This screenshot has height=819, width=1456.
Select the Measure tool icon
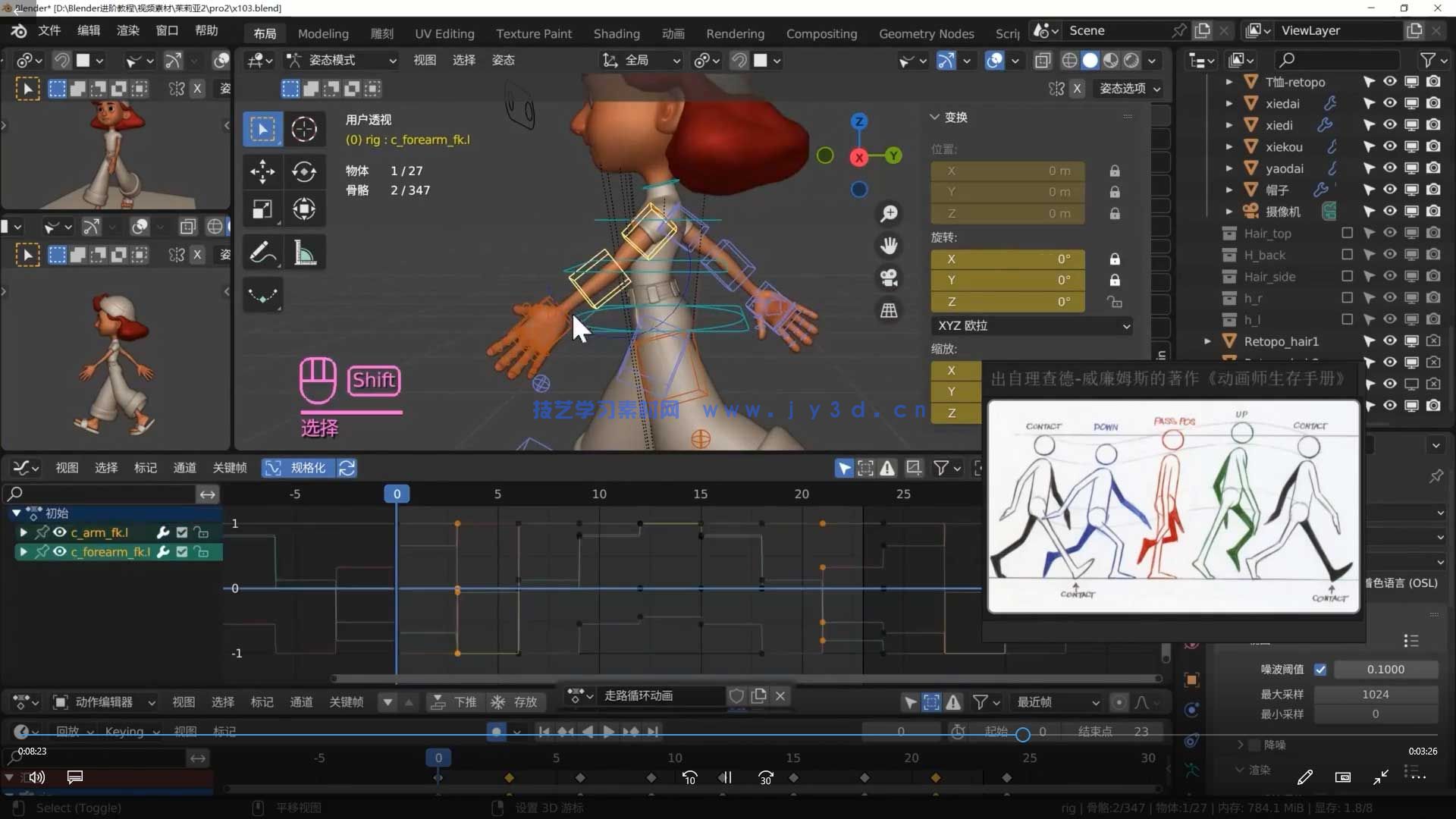point(304,253)
